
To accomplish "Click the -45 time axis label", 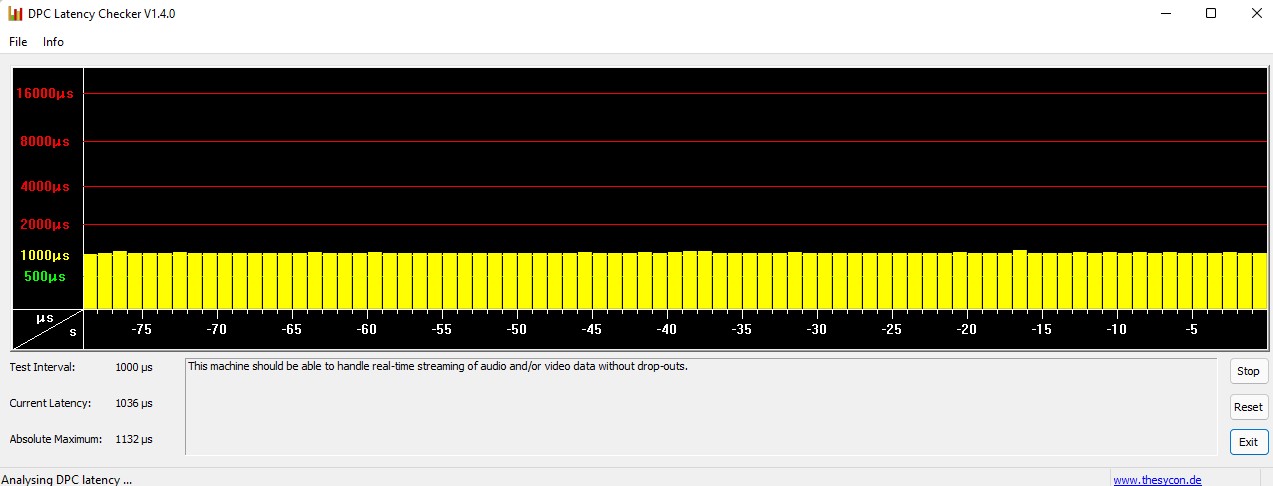I will click(x=591, y=329).
